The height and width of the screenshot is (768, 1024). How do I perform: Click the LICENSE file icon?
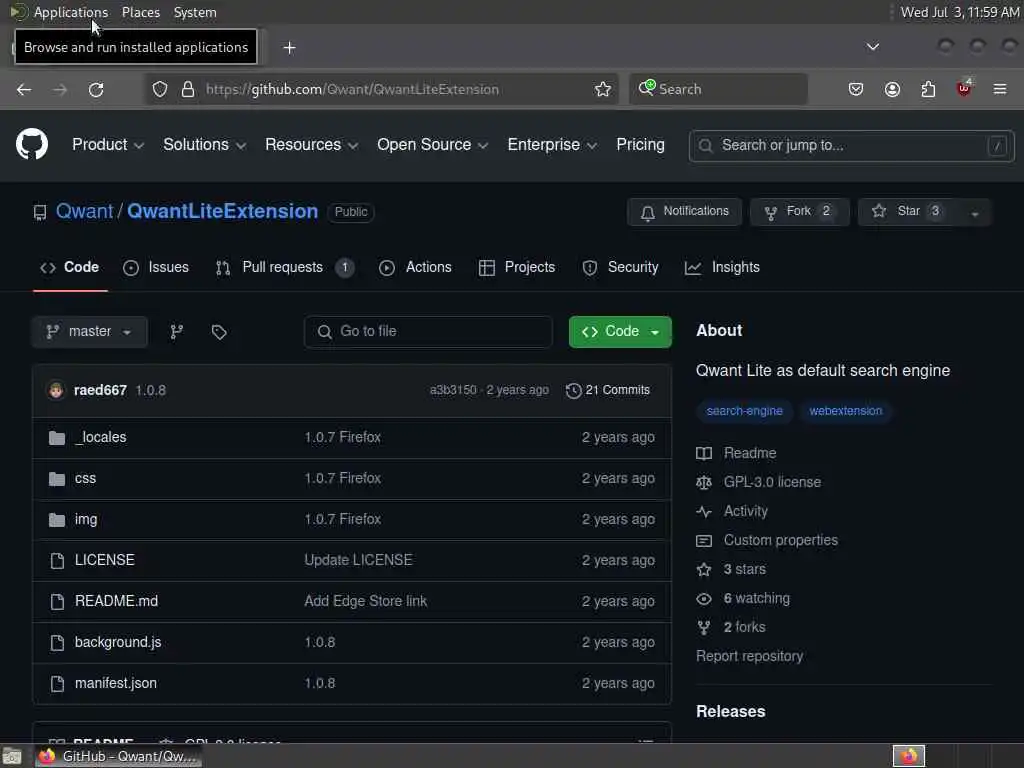[x=57, y=560]
